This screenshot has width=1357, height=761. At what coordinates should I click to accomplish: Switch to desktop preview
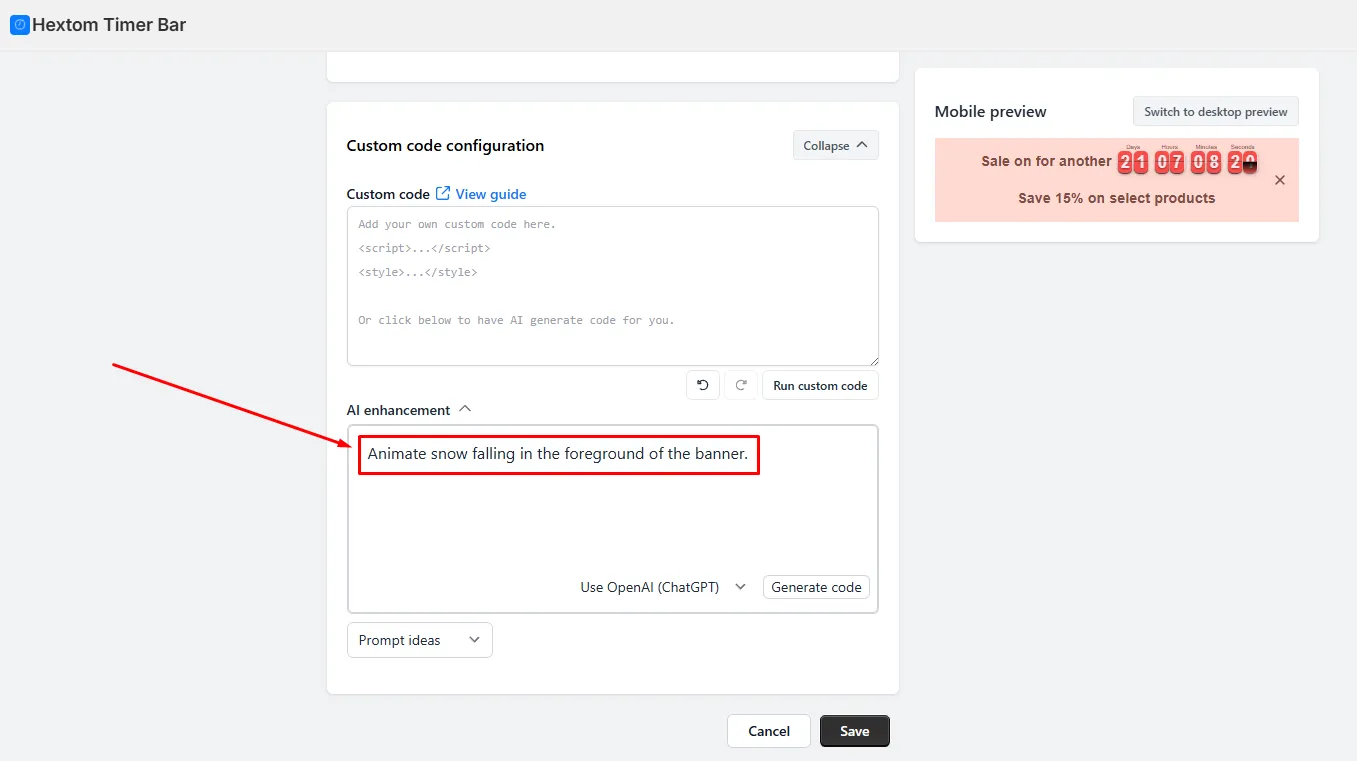click(x=1215, y=111)
